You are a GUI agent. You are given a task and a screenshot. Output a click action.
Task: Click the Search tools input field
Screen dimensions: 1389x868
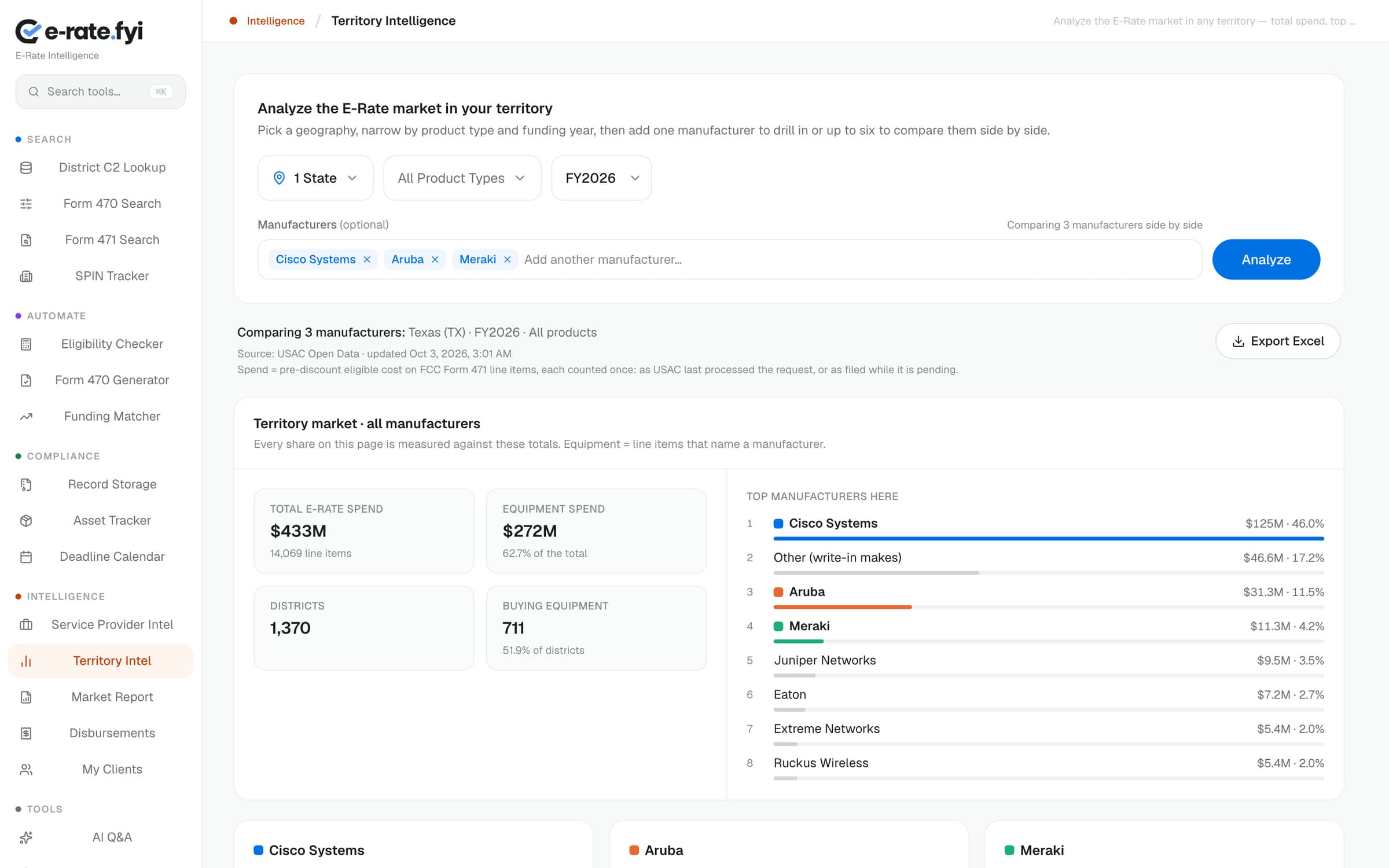point(101,91)
